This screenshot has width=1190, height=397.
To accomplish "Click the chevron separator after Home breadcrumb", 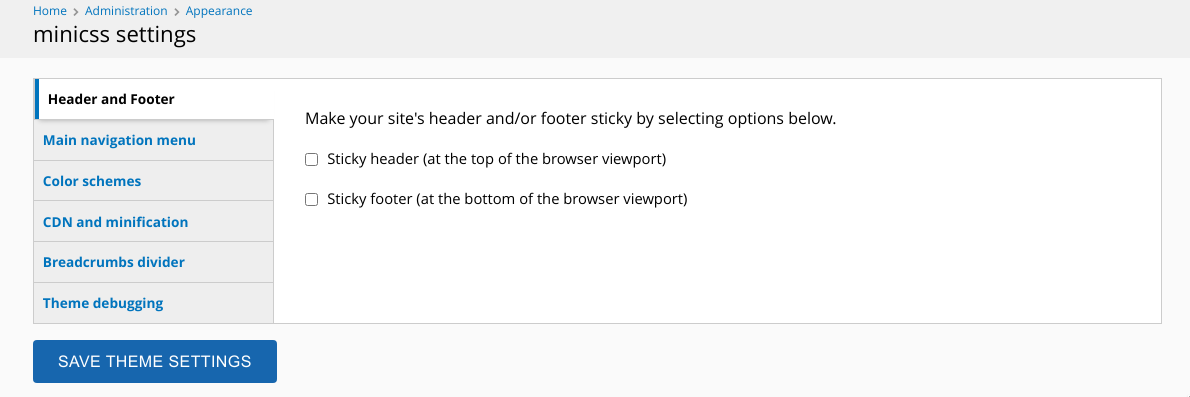I will (x=76, y=11).
